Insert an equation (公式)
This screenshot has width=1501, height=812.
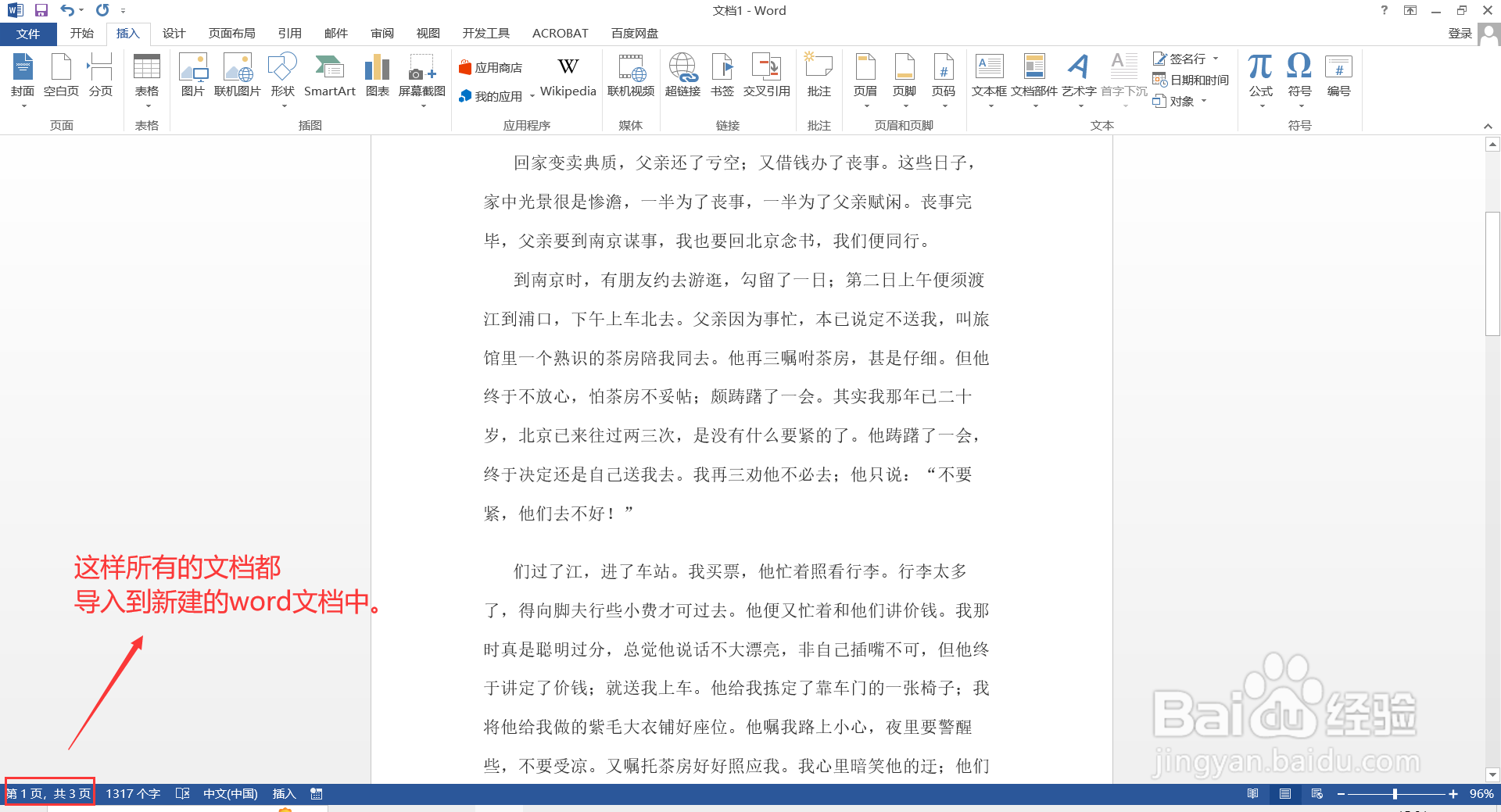(1260, 78)
